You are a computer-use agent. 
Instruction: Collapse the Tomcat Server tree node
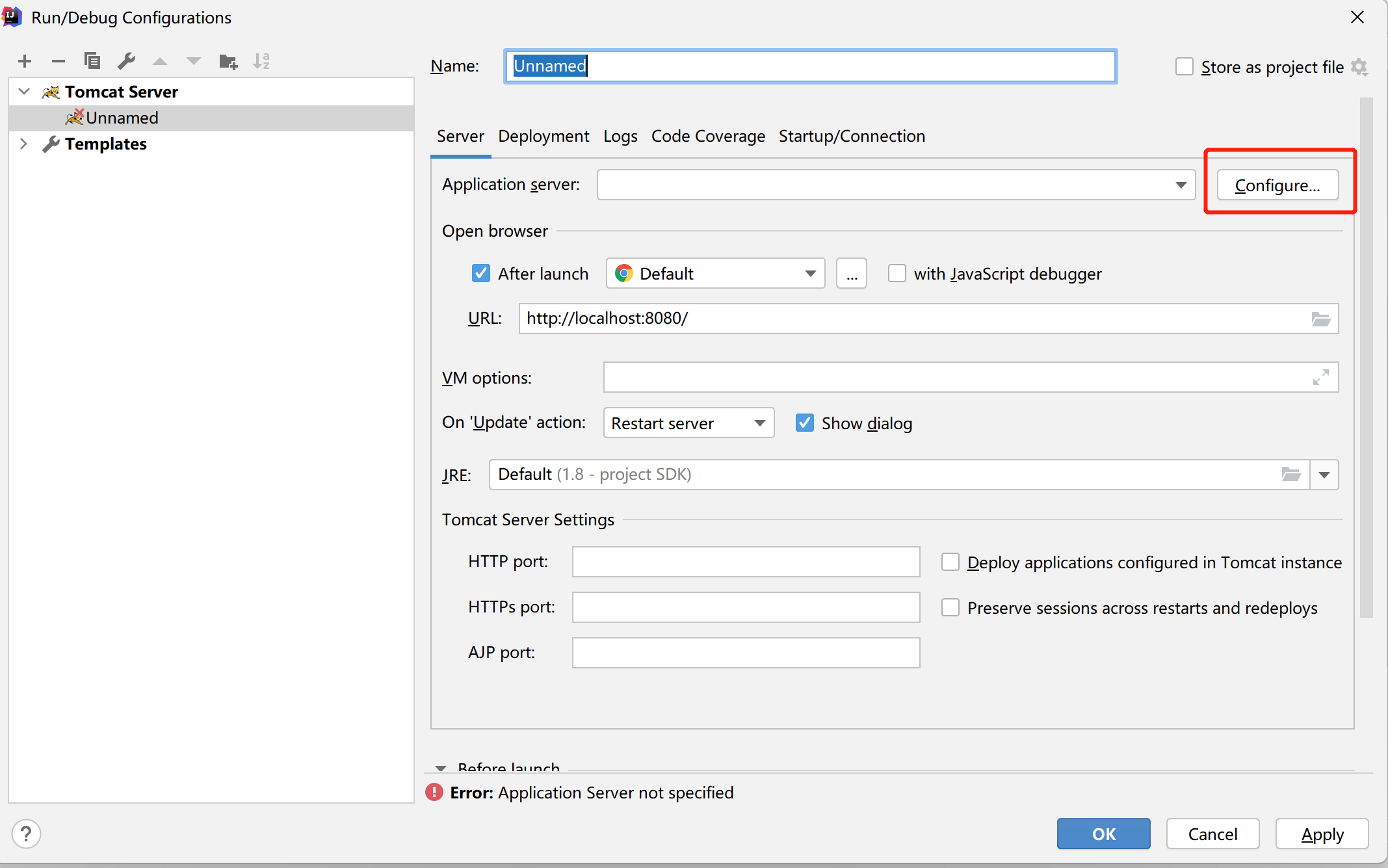25,92
